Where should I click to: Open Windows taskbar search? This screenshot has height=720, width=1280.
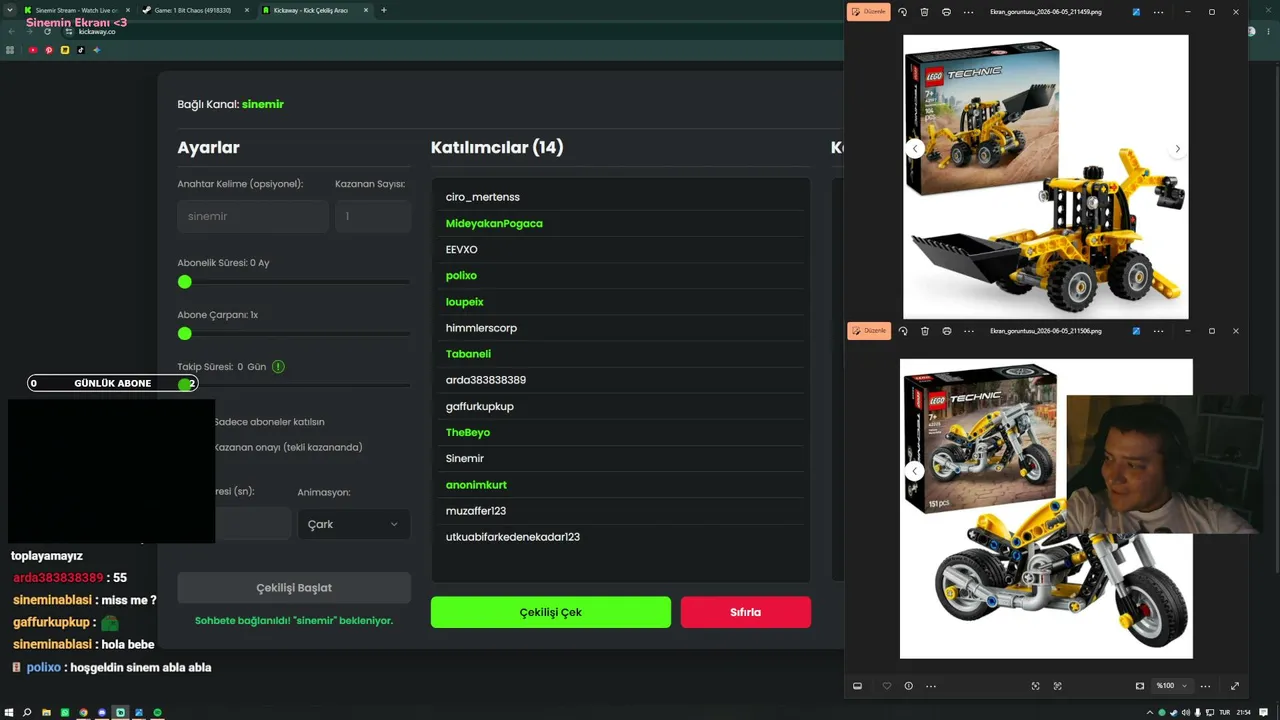(x=28, y=712)
